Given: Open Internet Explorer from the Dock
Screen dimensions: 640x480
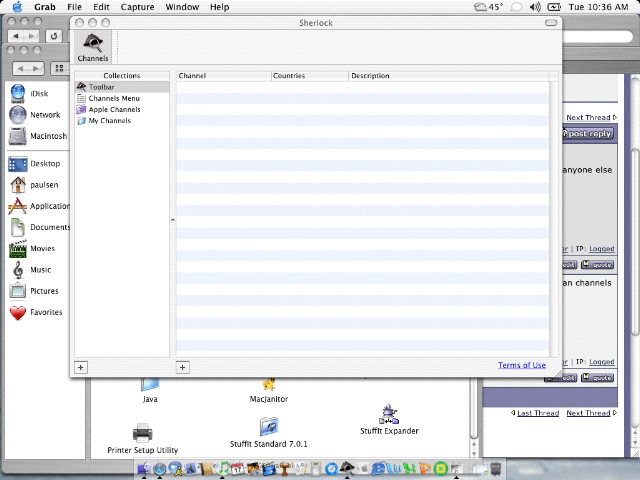Looking at the screenshot, I should (x=378, y=469).
